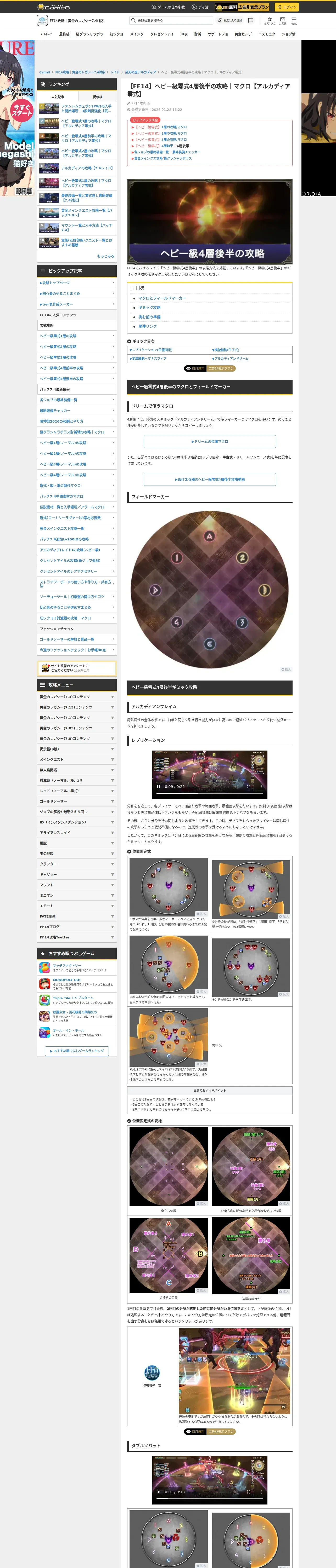Open the お気に入り favorites icon
The width and height of the screenshot is (336, 1568).
(270, 20)
